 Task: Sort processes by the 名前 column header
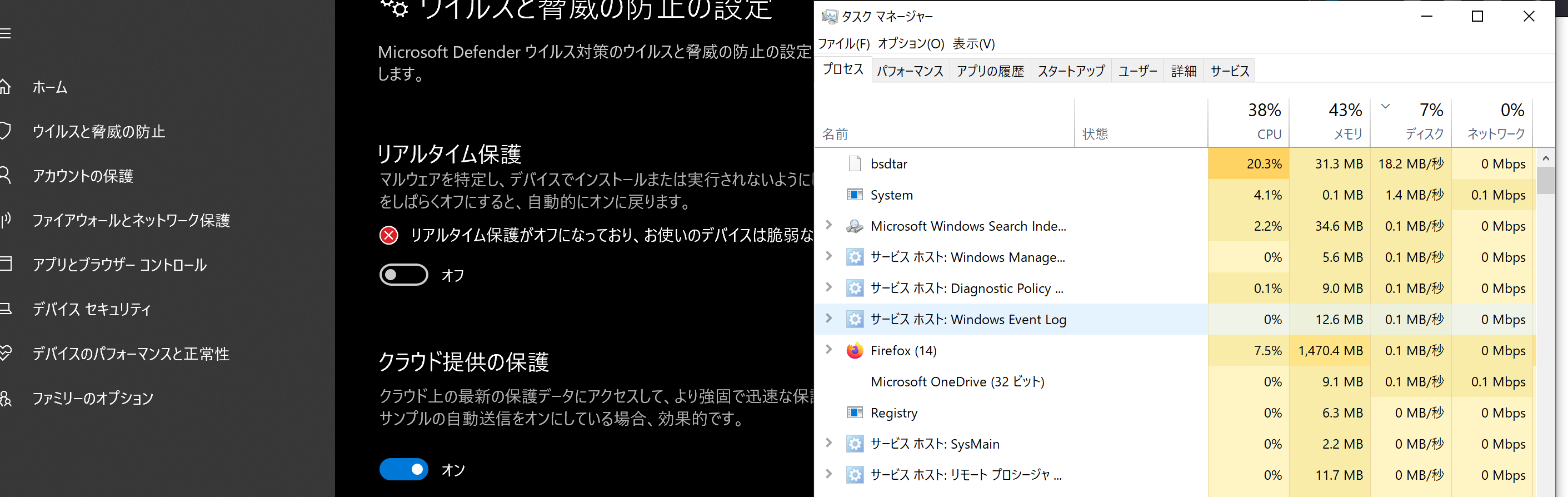(x=945, y=122)
